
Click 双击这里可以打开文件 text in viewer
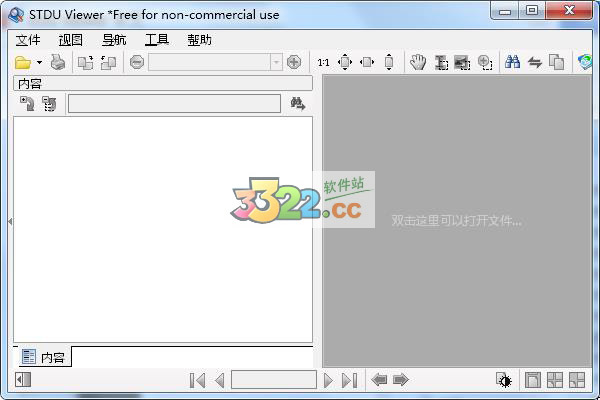(456, 221)
